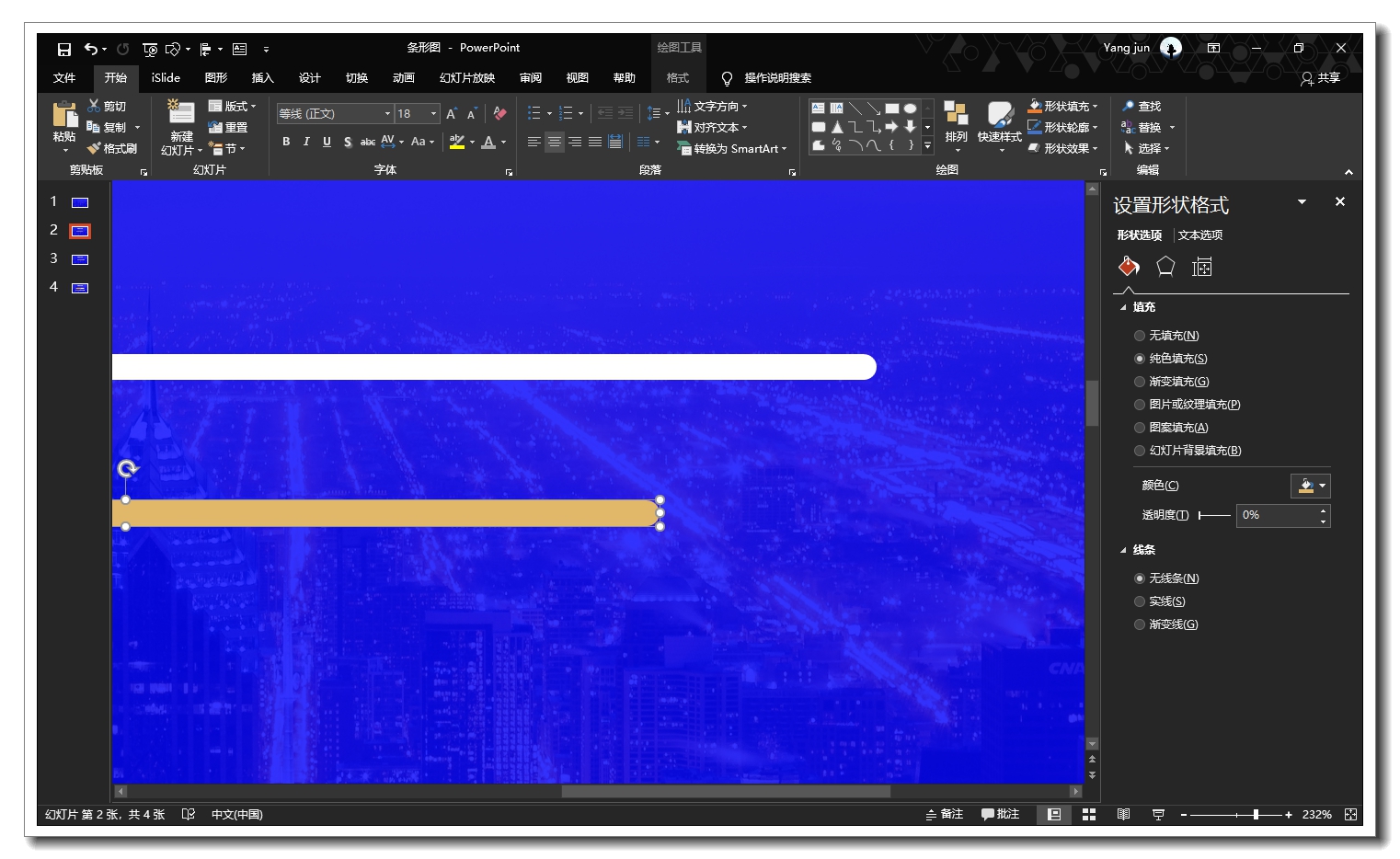This screenshot has height=859, width=1400.
Task: Align the paragraph text left
Action: 534,142
